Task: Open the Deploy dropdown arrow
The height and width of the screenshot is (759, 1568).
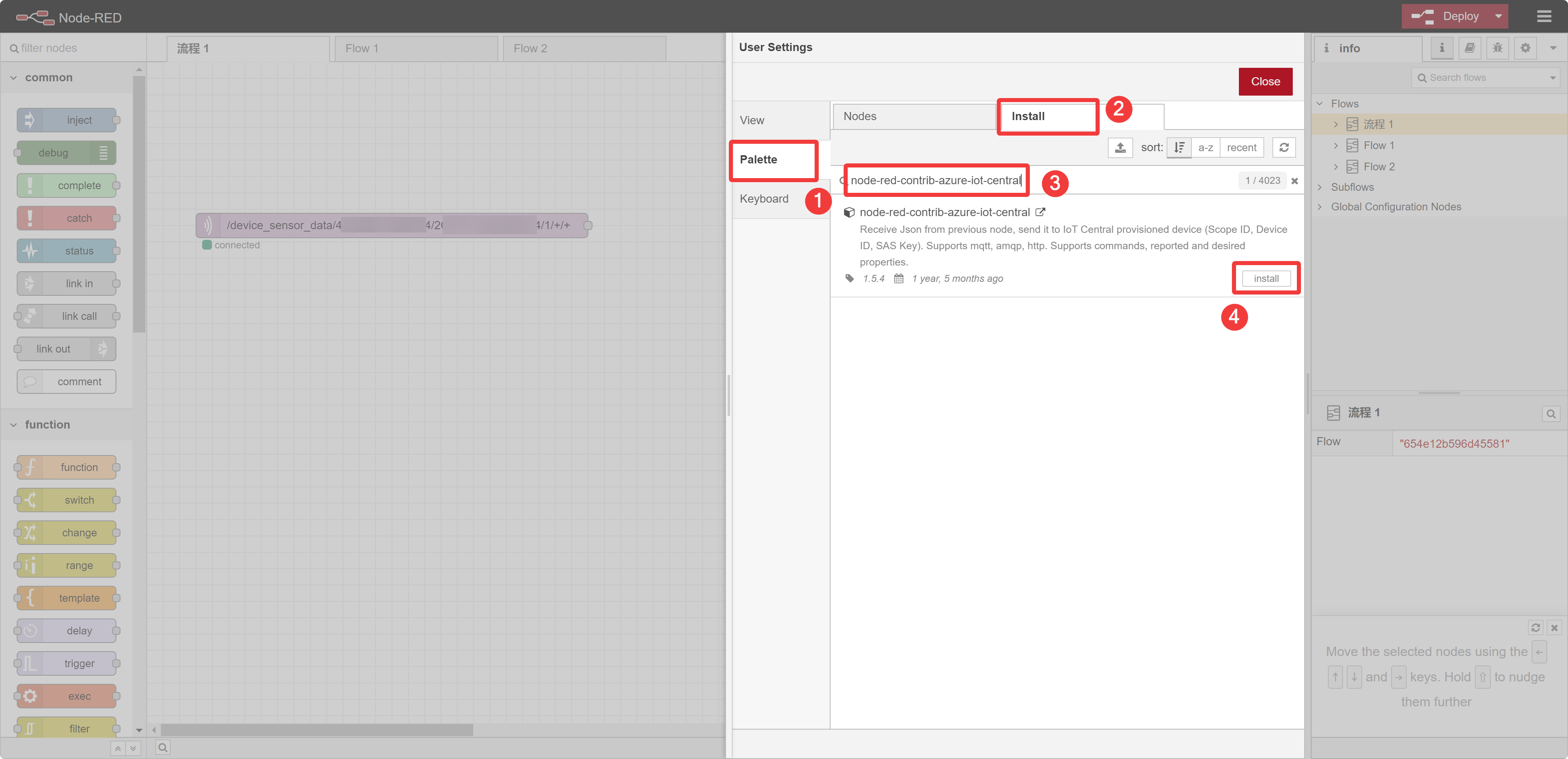Action: (x=1498, y=16)
